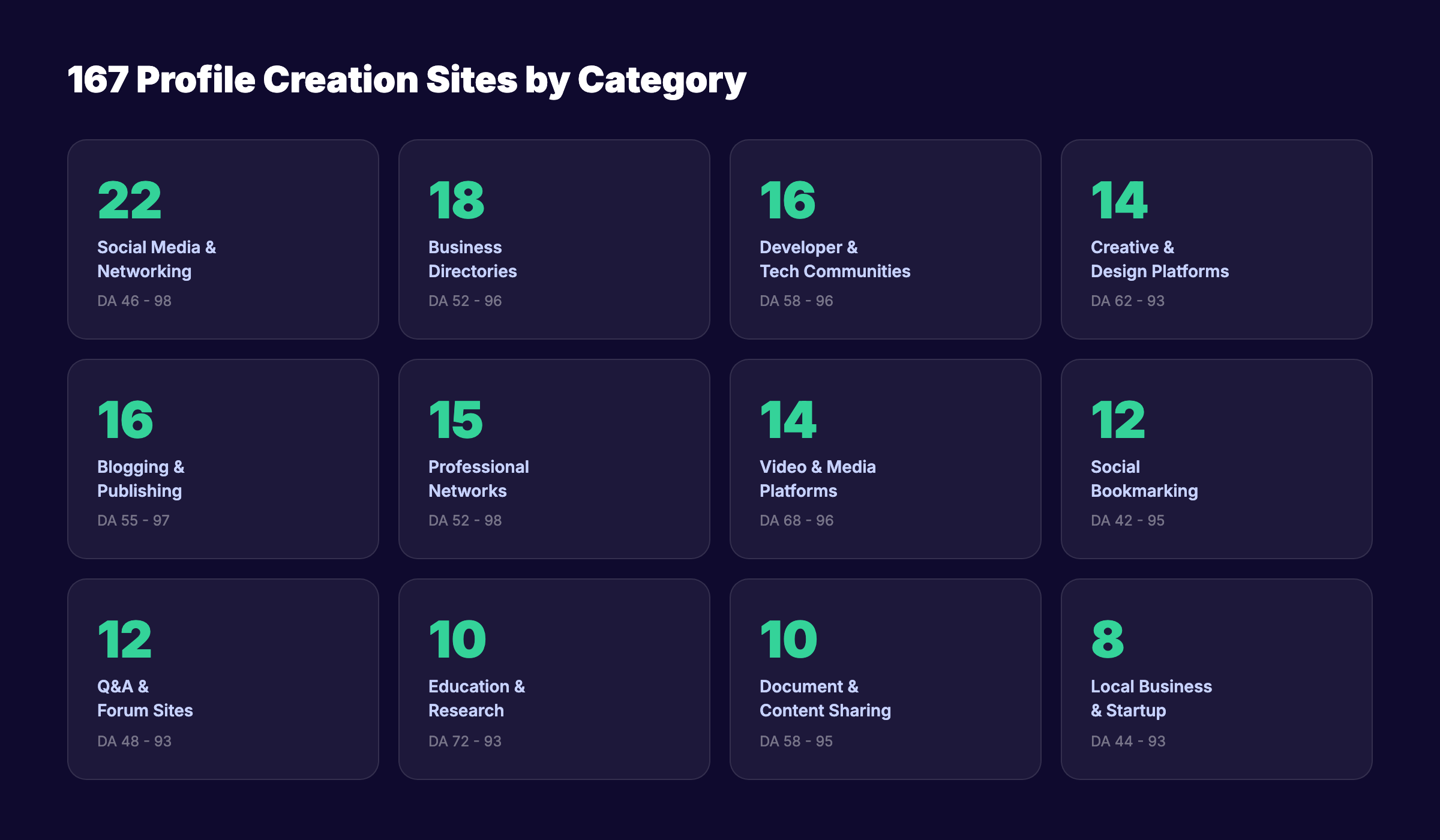The width and height of the screenshot is (1440, 840).
Task: Select the Education & Research category
Action: pos(554,678)
